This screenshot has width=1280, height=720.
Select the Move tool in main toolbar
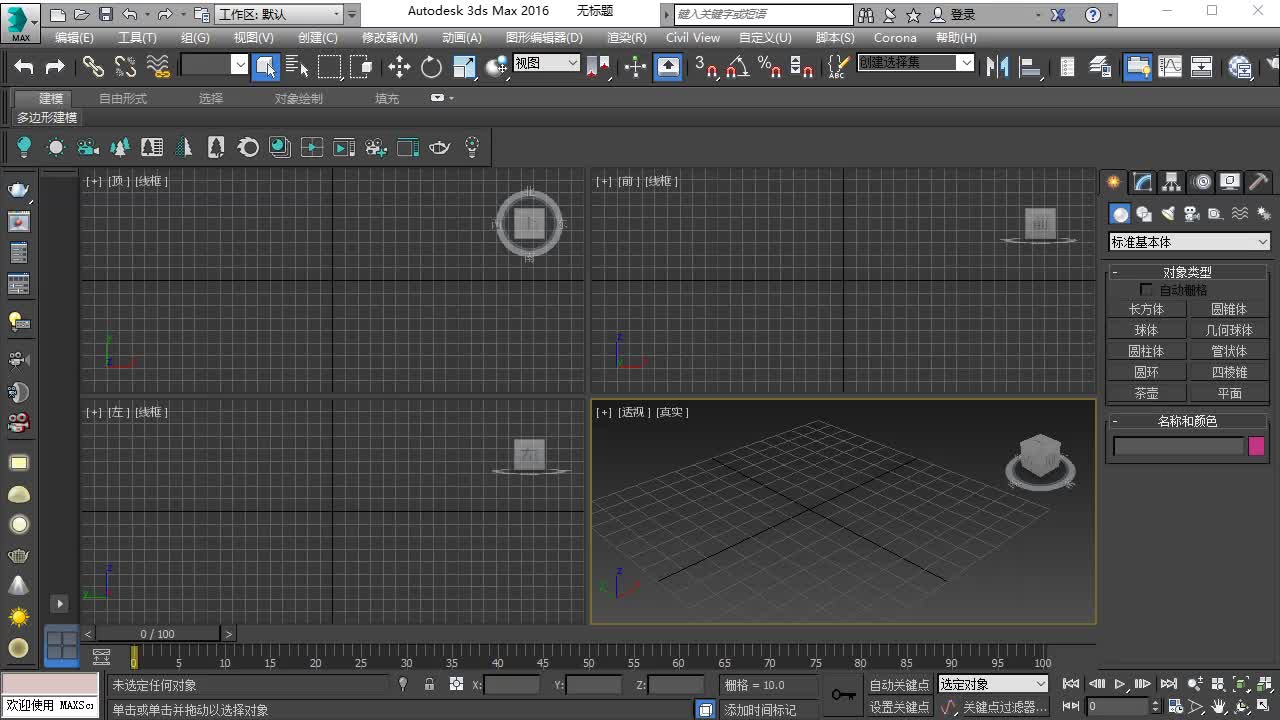pyautogui.click(x=399, y=67)
